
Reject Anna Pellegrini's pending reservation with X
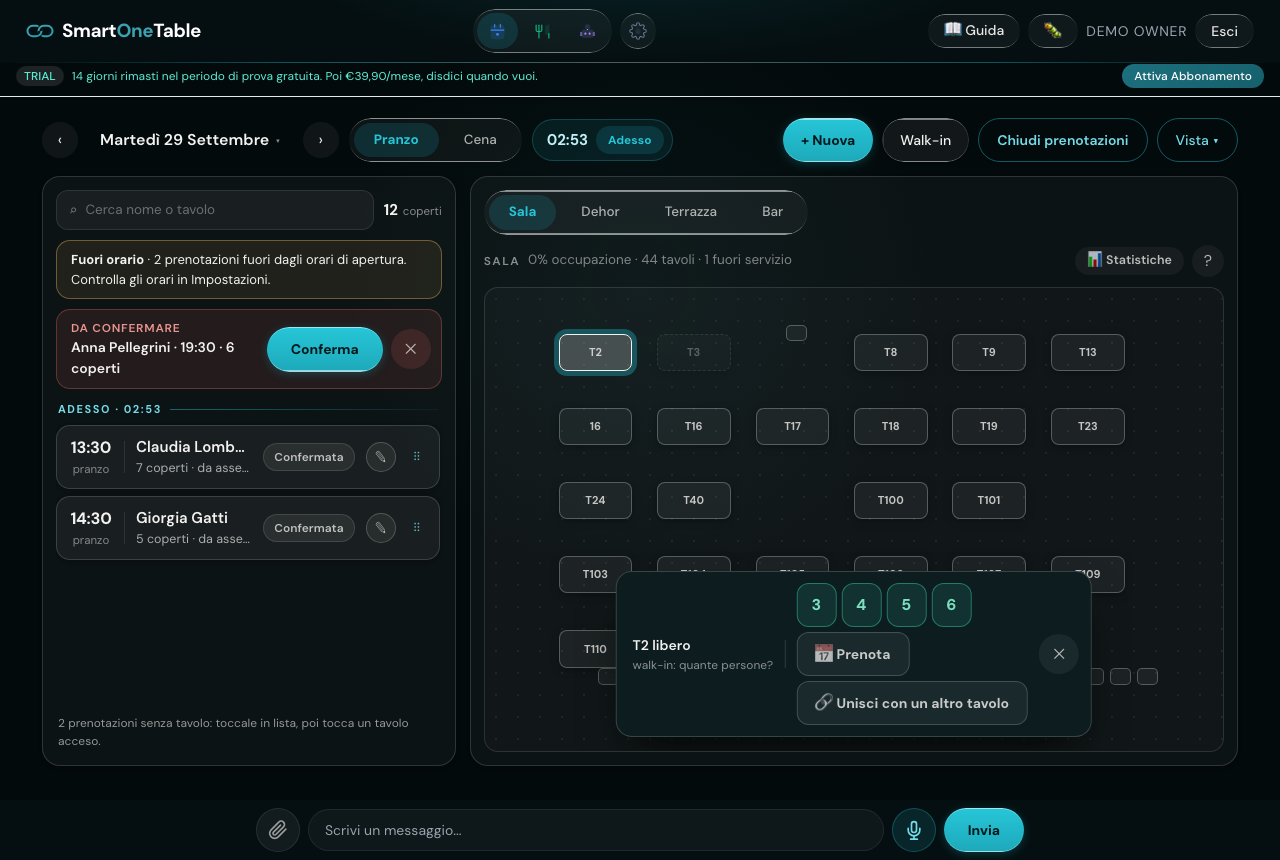(x=411, y=349)
